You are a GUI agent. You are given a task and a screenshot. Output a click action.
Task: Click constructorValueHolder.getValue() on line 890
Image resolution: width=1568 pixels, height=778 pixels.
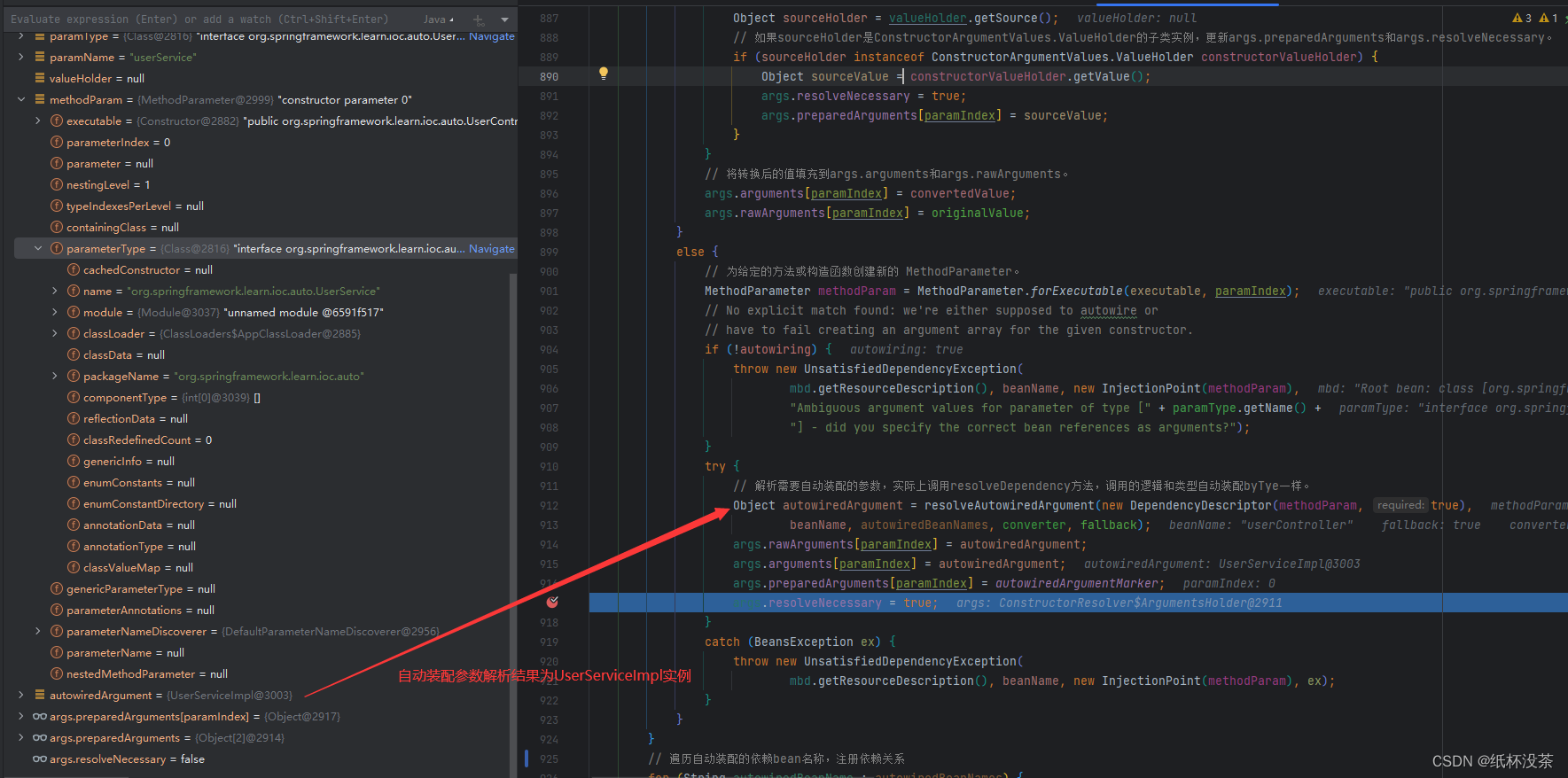(x=1027, y=76)
